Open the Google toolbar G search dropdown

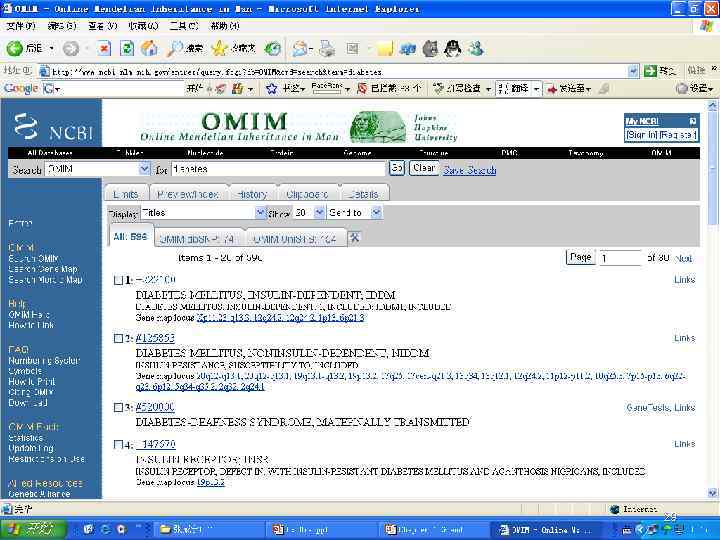click(x=58, y=89)
